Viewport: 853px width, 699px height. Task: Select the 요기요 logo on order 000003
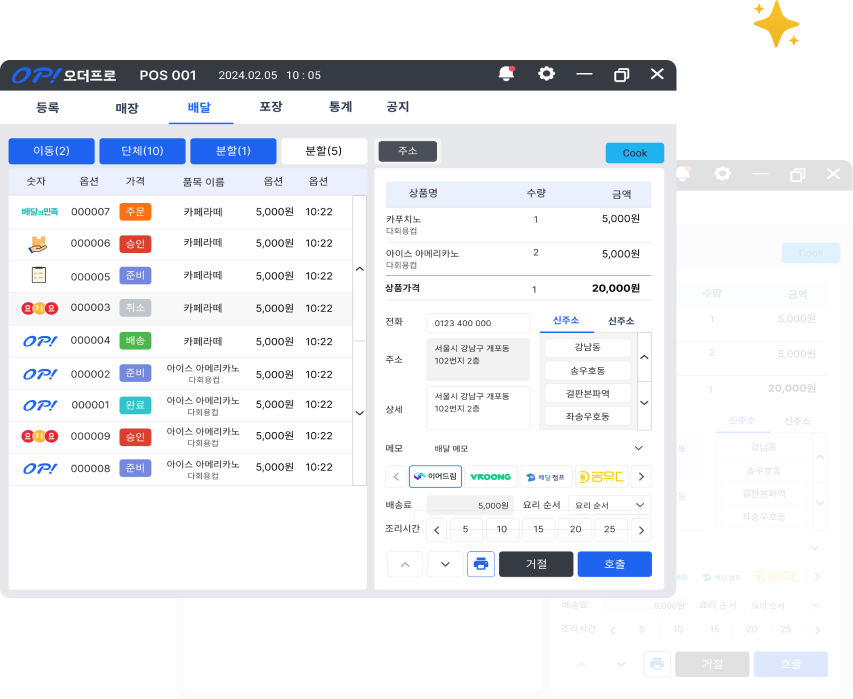39,308
